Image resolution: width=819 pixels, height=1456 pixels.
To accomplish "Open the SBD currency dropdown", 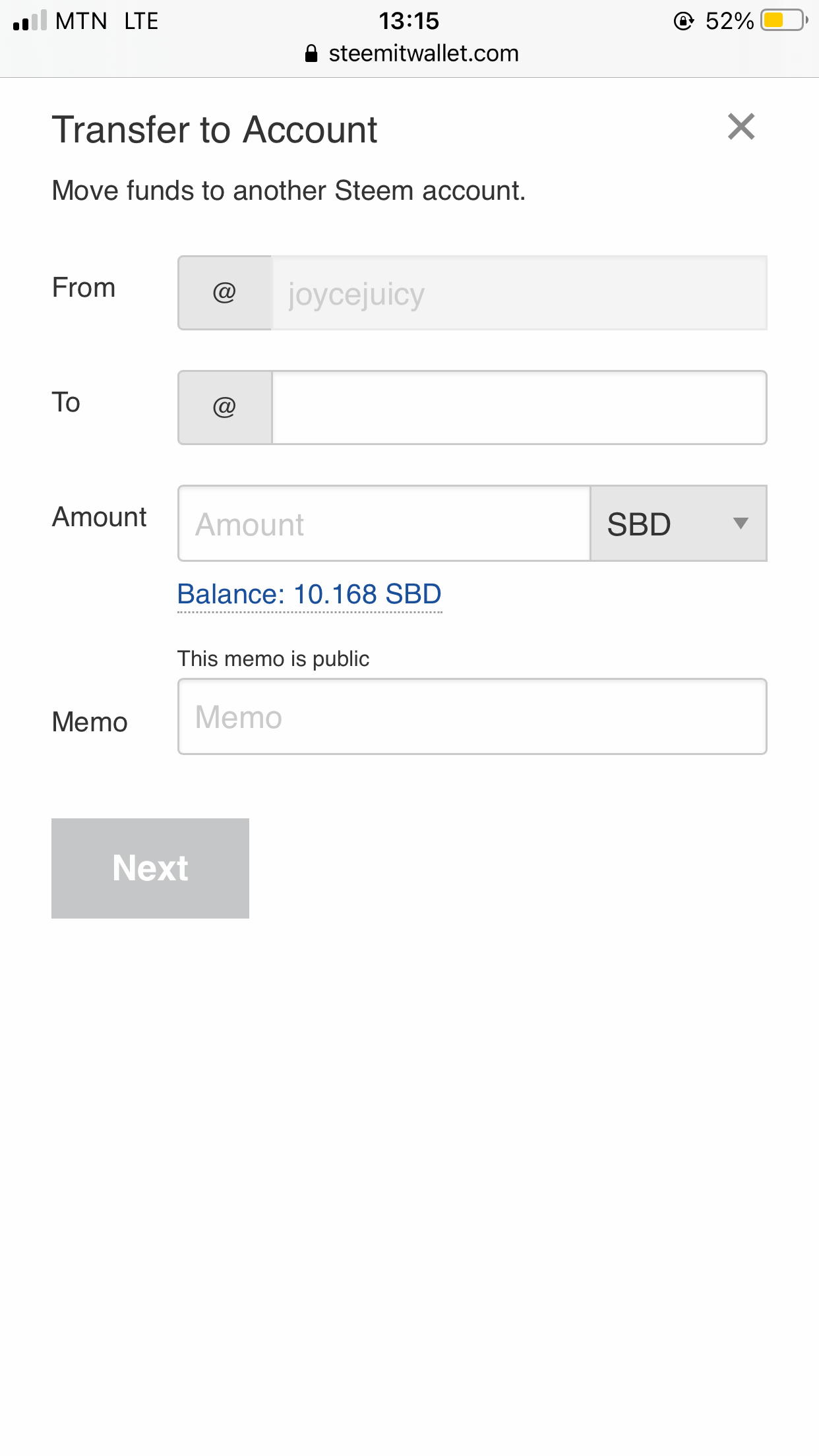I will tap(678, 524).
